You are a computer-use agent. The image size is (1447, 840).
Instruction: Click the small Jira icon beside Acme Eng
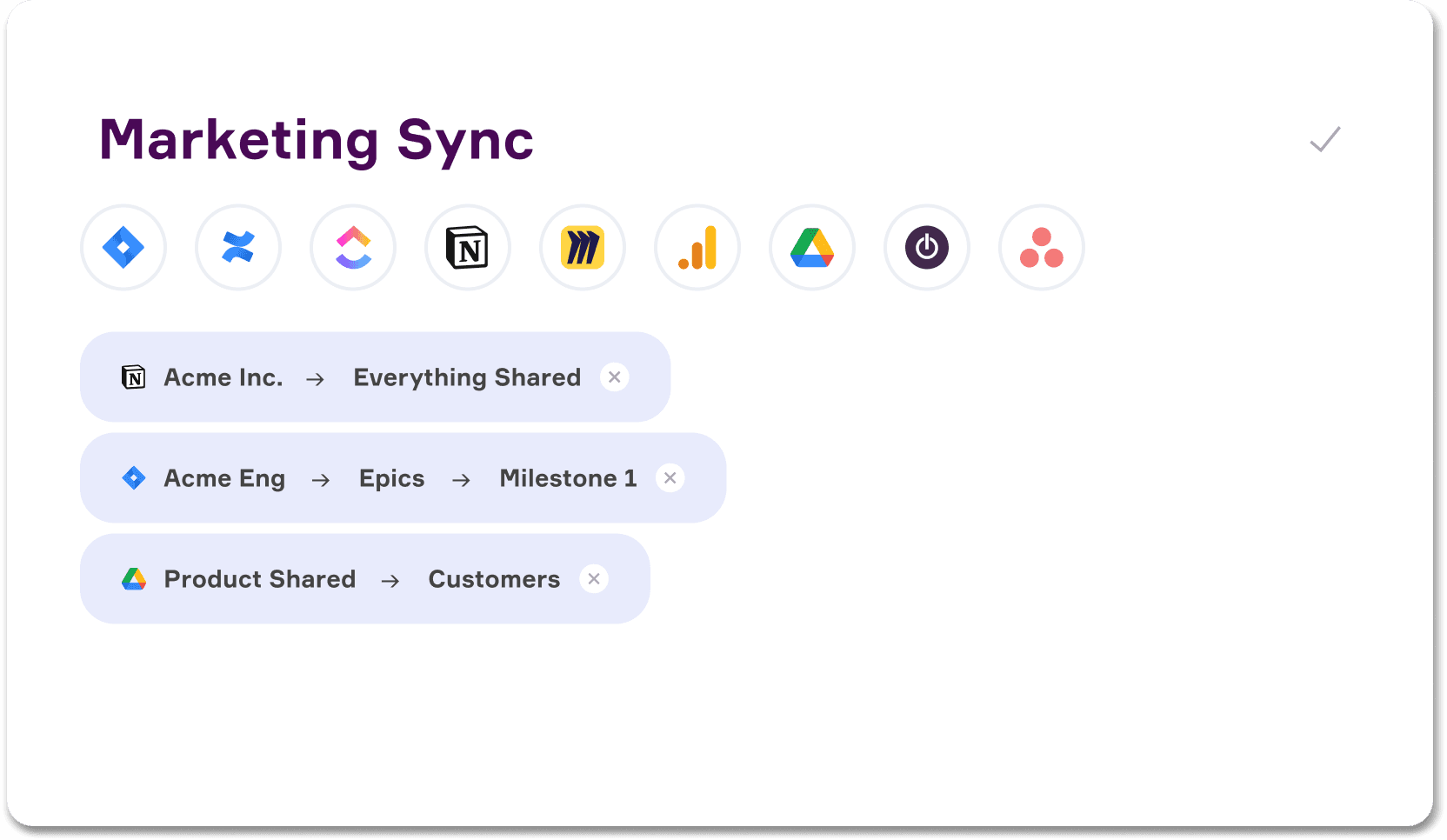click(x=134, y=478)
